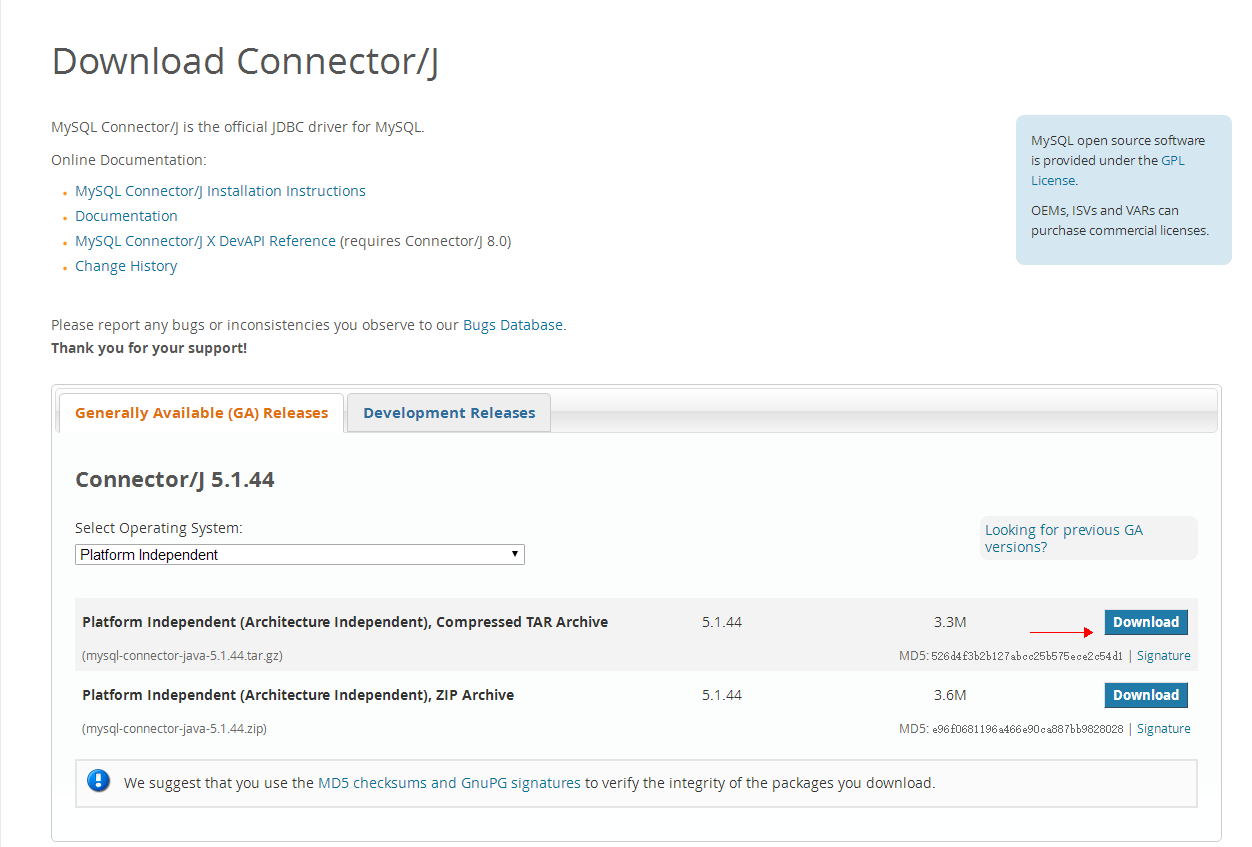1252x847 pixels.
Task: Download the Compressed TAR Archive
Action: tap(1146, 622)
